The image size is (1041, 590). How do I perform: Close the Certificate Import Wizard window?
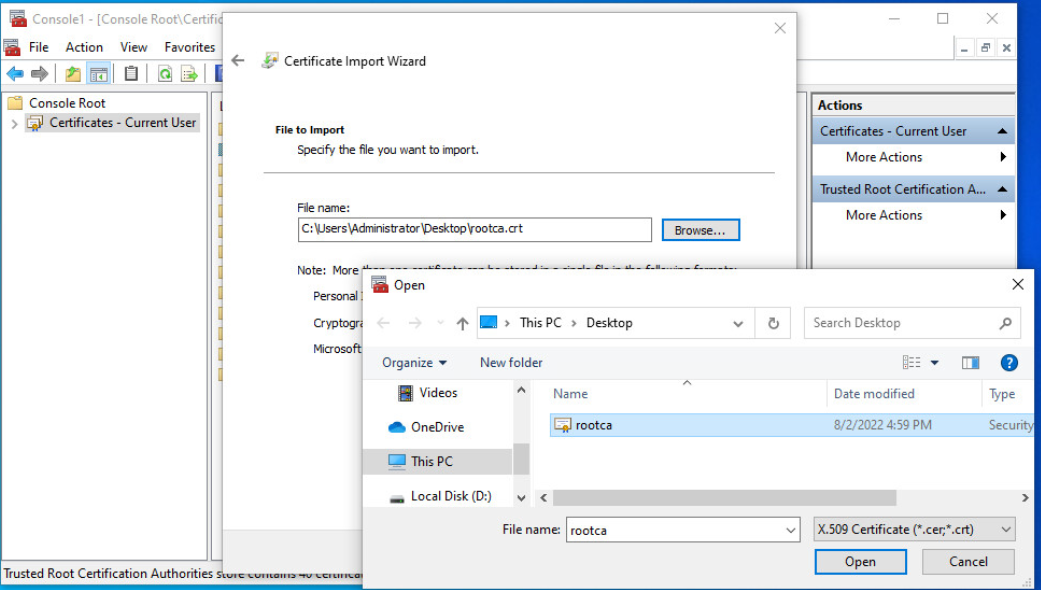tap(780, 28)
